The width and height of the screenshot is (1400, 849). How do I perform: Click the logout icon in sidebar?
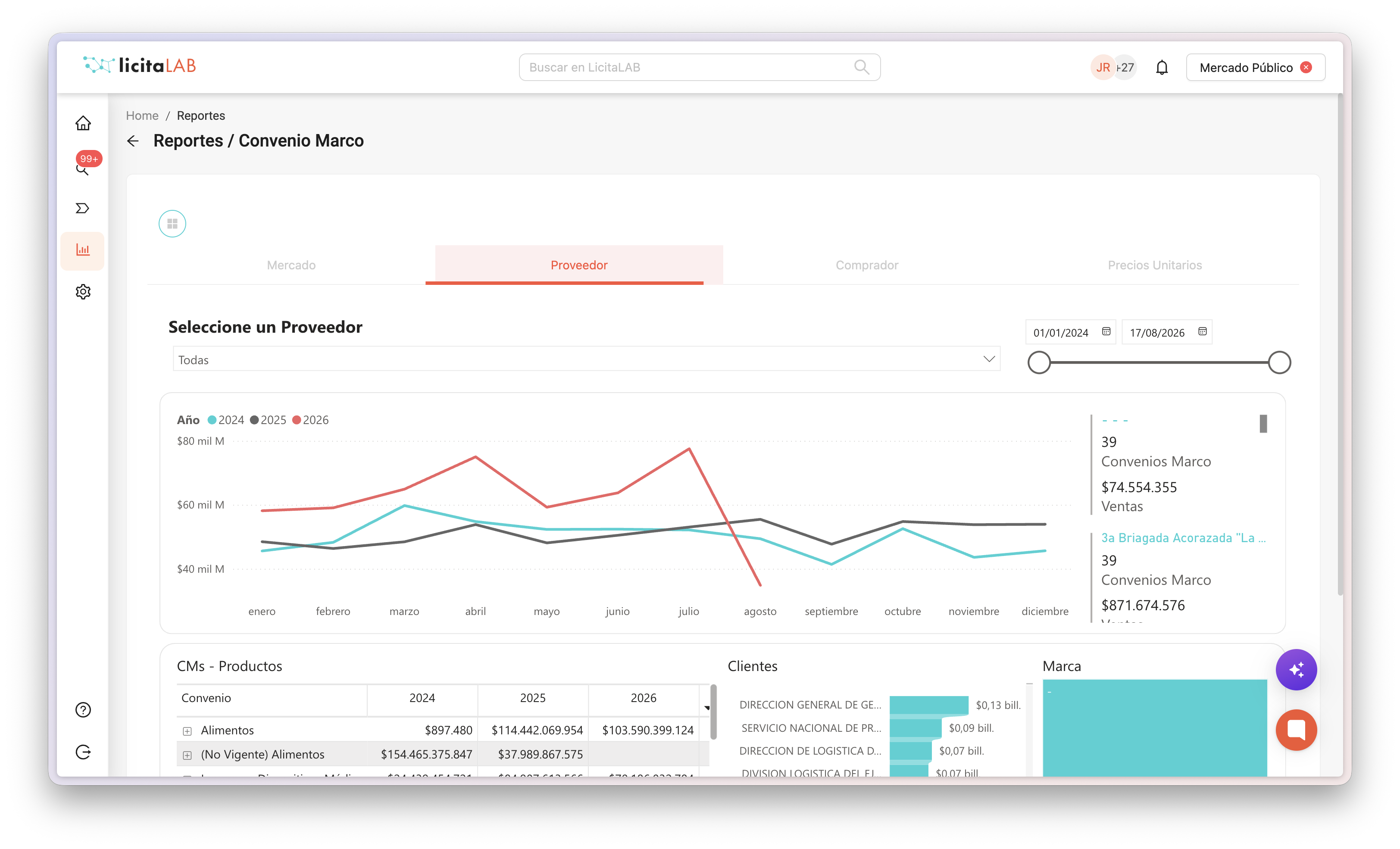tap(83, 752)
